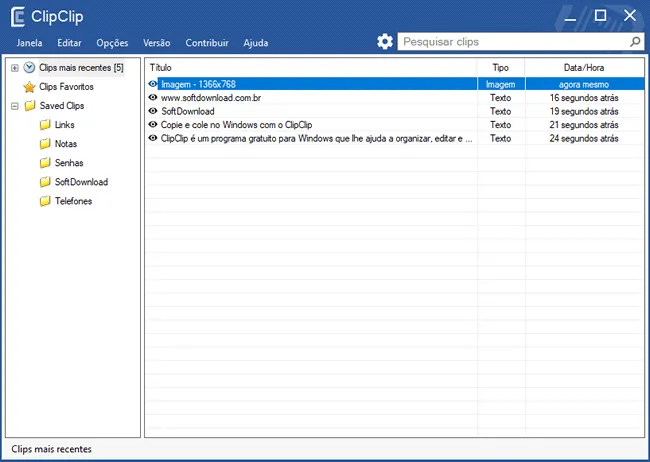Maximize the ClipClip window
Viewport: 650px width, 462px height.
600,16
